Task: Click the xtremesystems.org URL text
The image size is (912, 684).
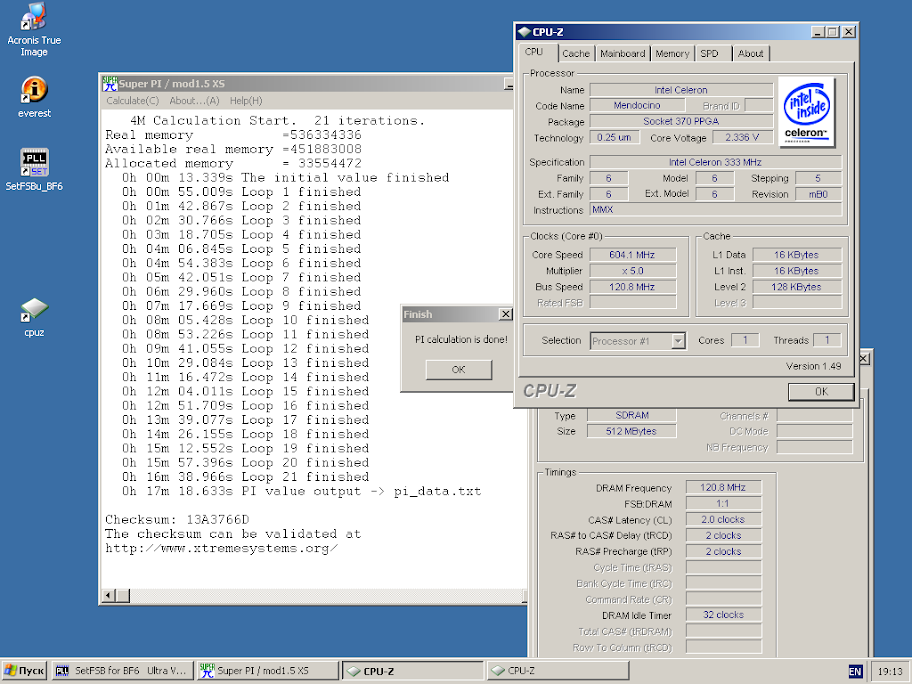Action: click(x=222, y=548)
